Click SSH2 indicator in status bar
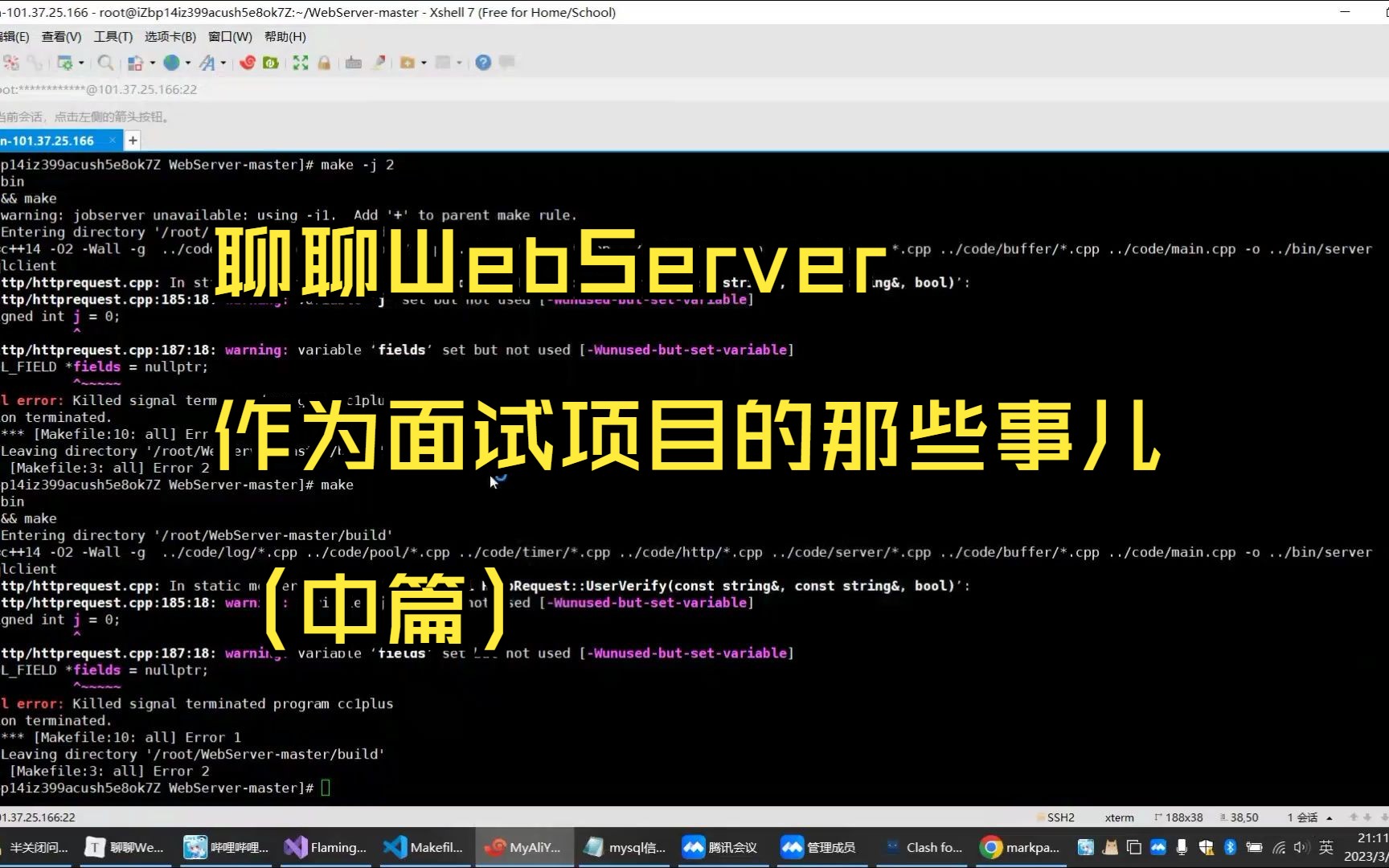This screenshot has width=1389, height=868. [x=1055, y=817]
